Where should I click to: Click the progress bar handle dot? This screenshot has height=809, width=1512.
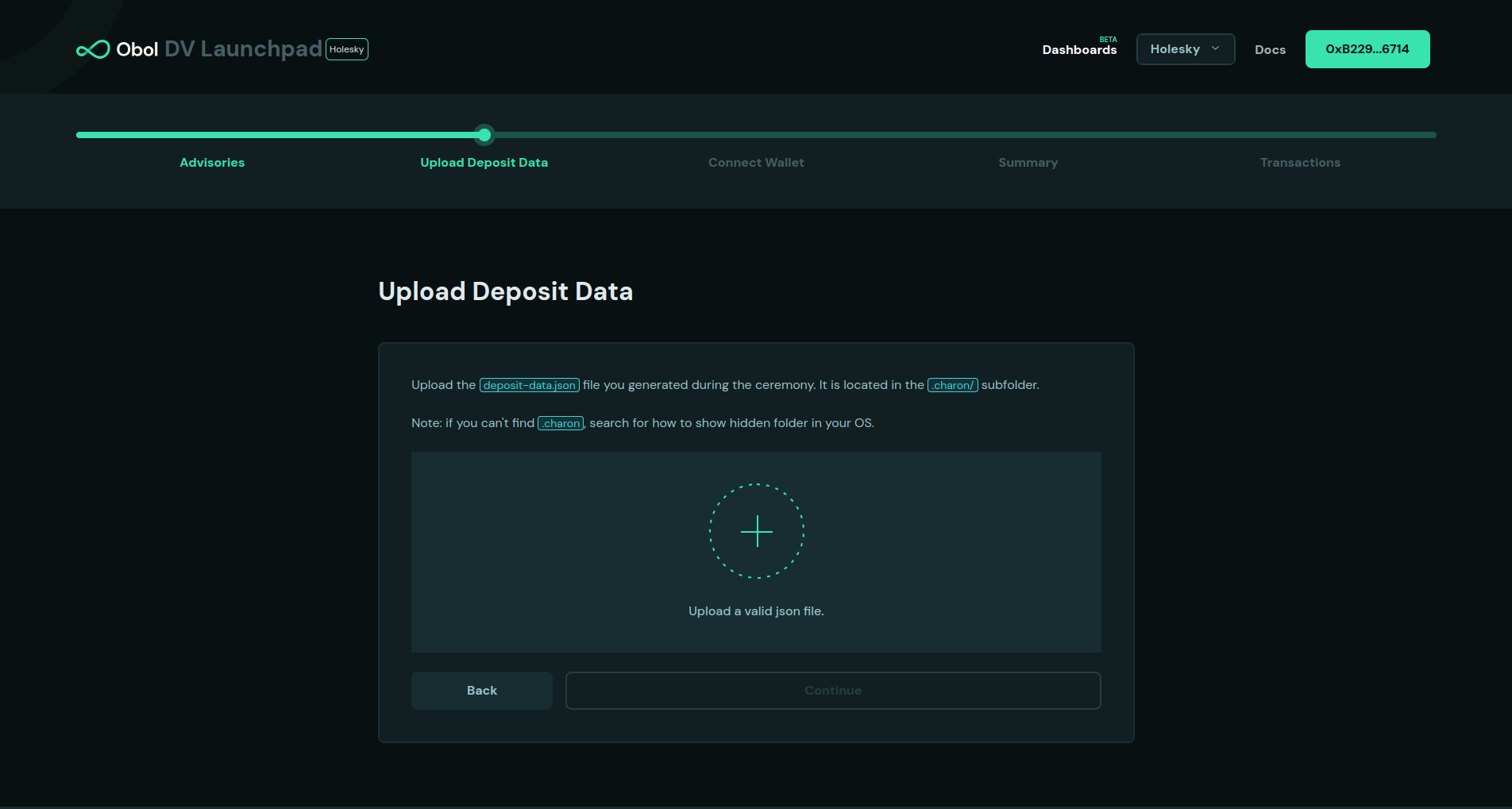coord(484,135)
